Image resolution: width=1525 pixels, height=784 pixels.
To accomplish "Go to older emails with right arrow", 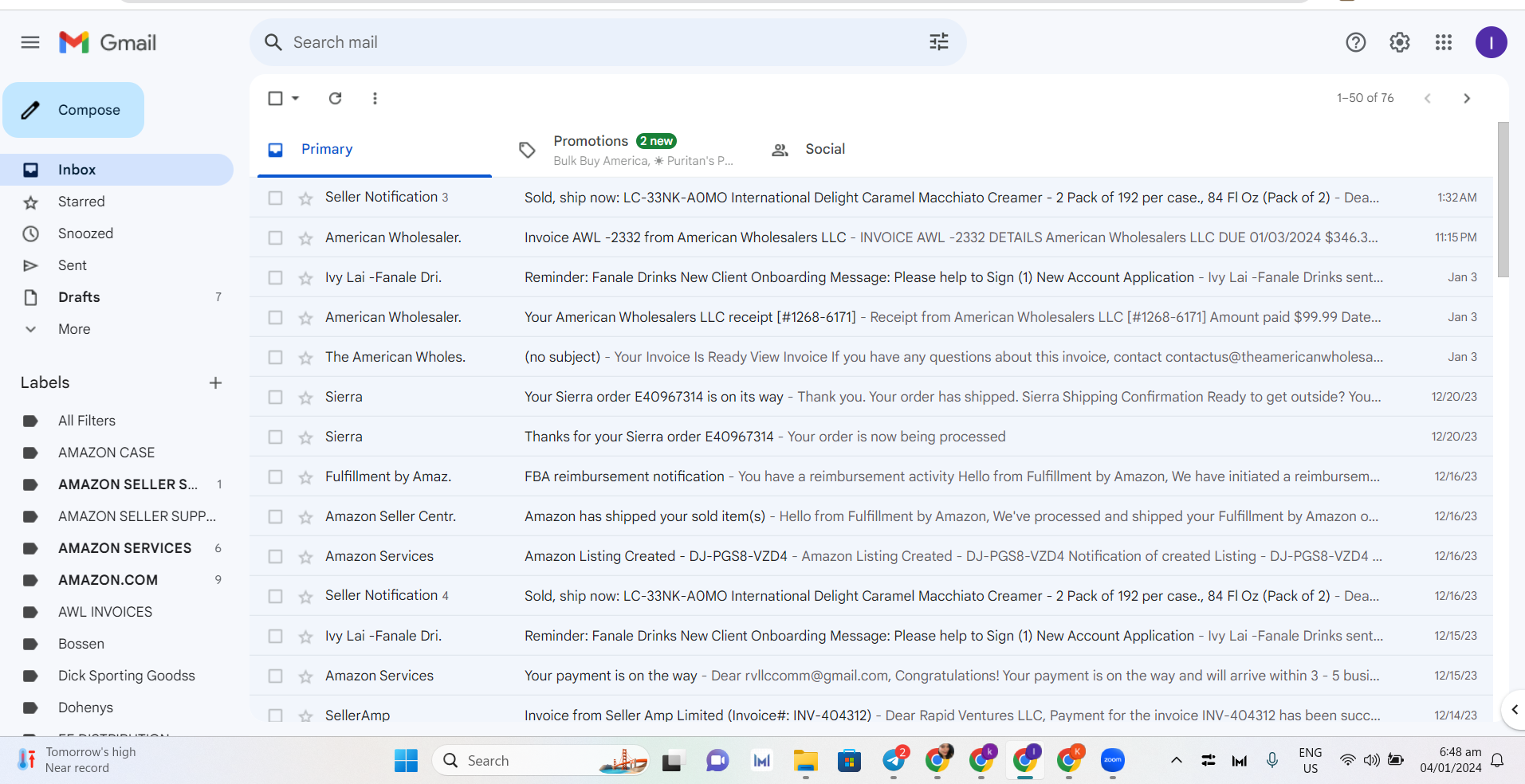I will 1467,98.
